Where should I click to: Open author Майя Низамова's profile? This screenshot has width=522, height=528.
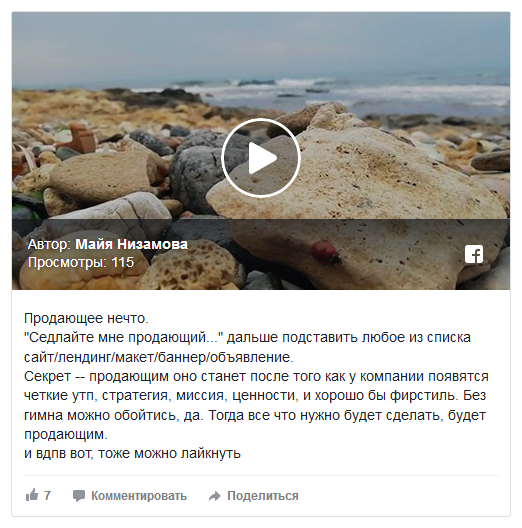pyautogui.click(x=131, y=244)
